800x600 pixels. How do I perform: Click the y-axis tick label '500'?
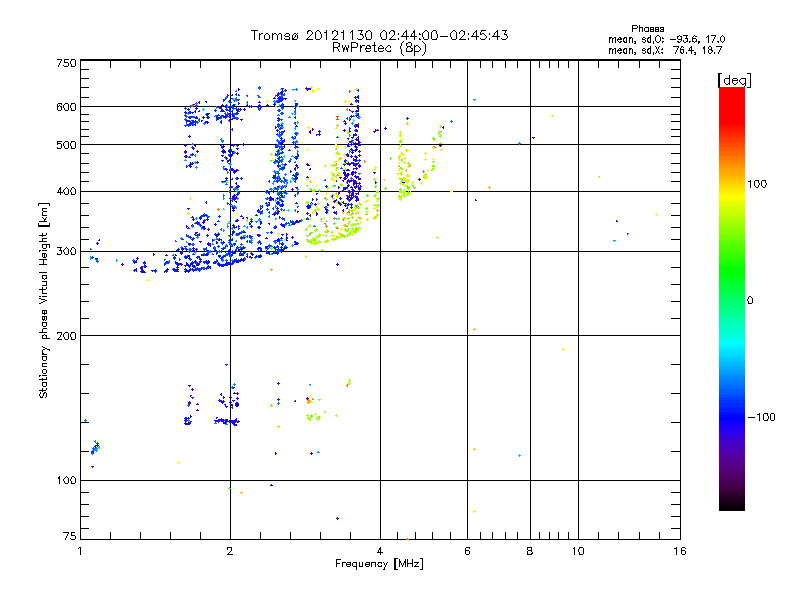point(66,145)
